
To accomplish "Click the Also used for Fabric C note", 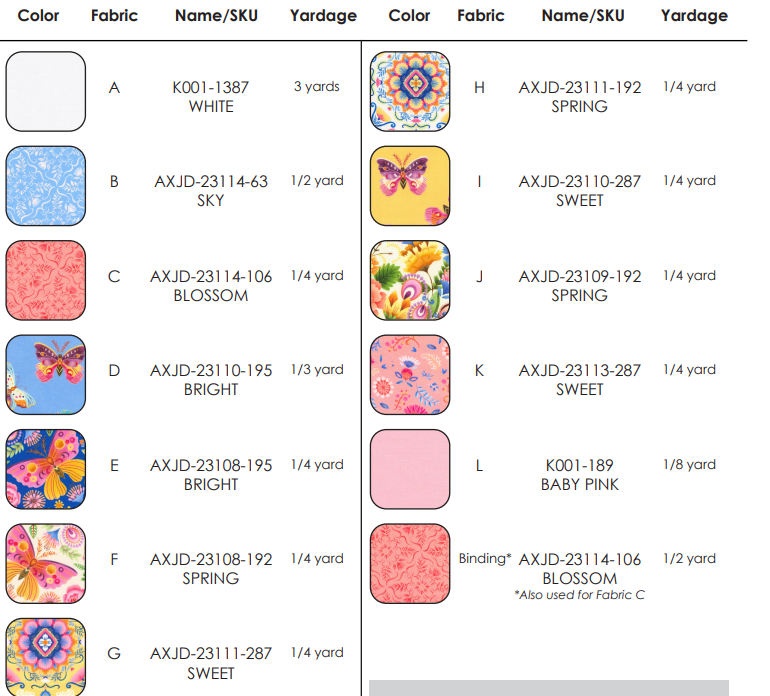I will point(579,595).
